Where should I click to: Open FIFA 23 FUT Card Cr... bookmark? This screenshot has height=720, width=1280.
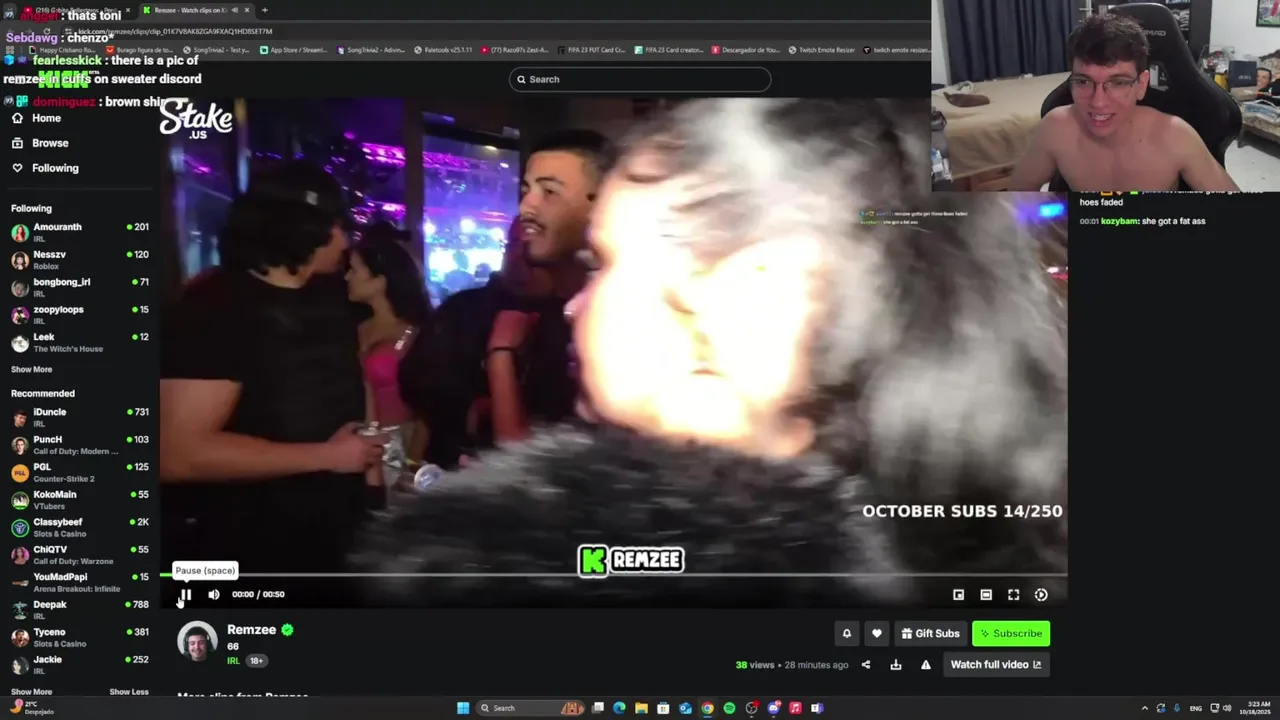click(591, 49)
